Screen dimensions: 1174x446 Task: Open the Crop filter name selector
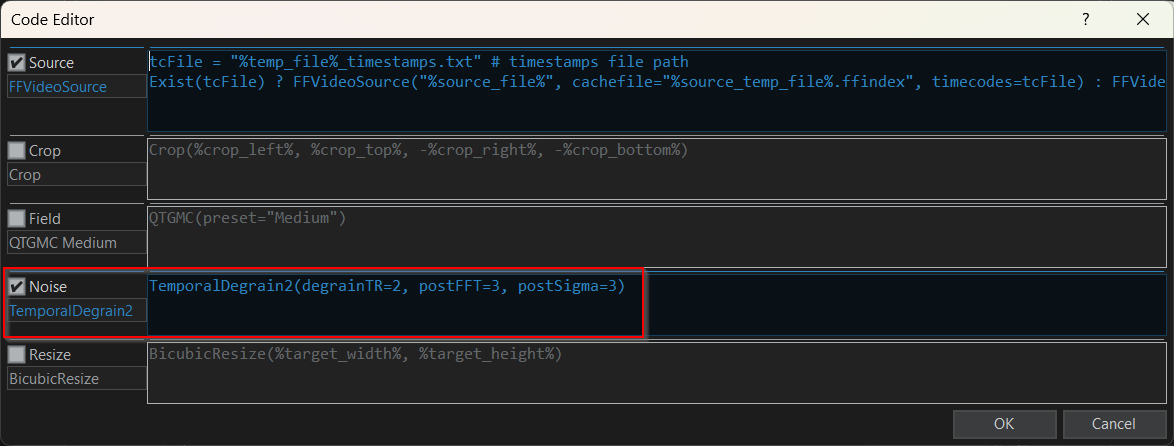pos(76,174)
